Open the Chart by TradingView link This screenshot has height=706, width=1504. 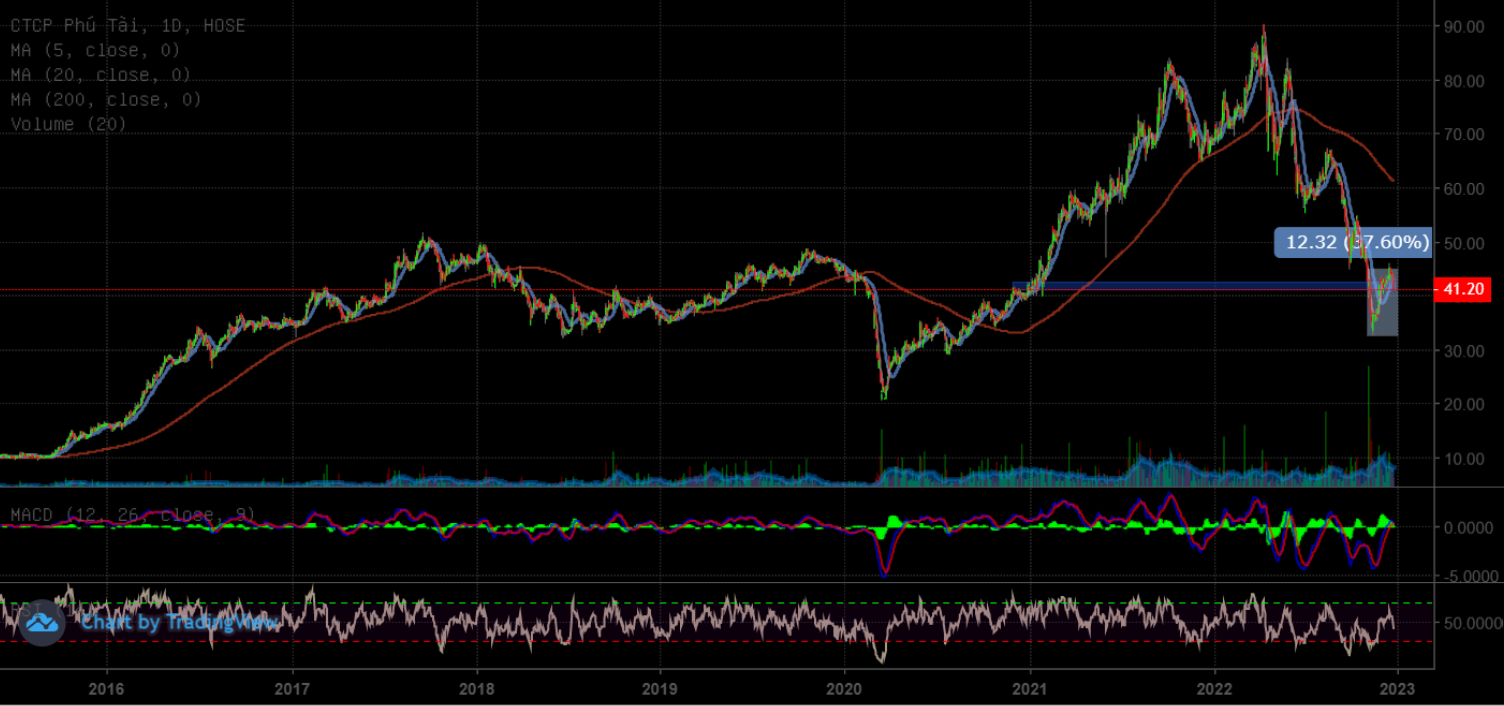[x=181, y=623]
